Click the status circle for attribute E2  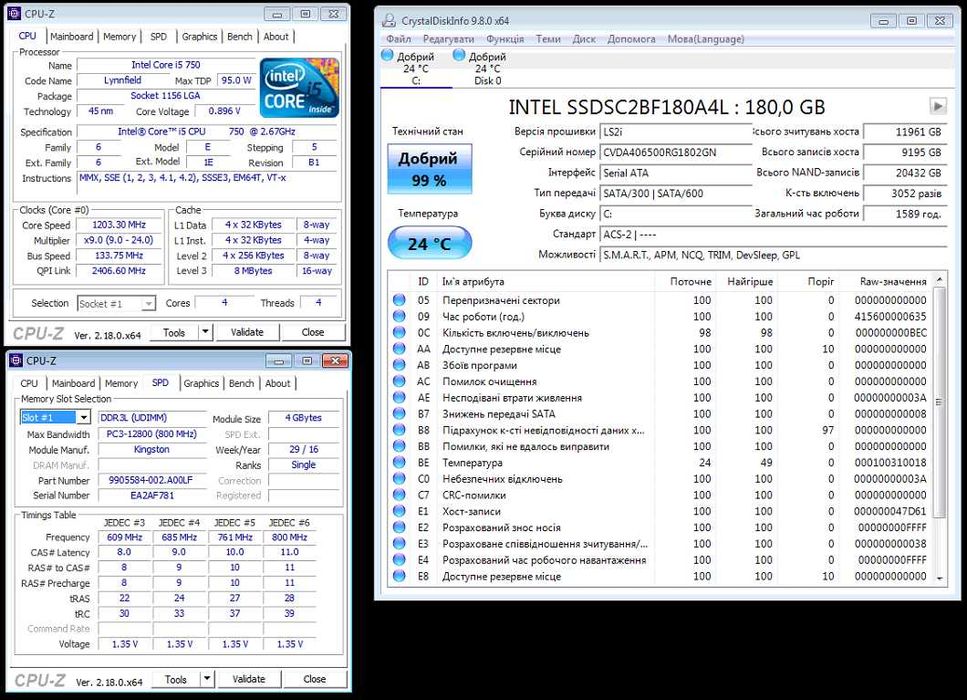(x=399, y=527)
